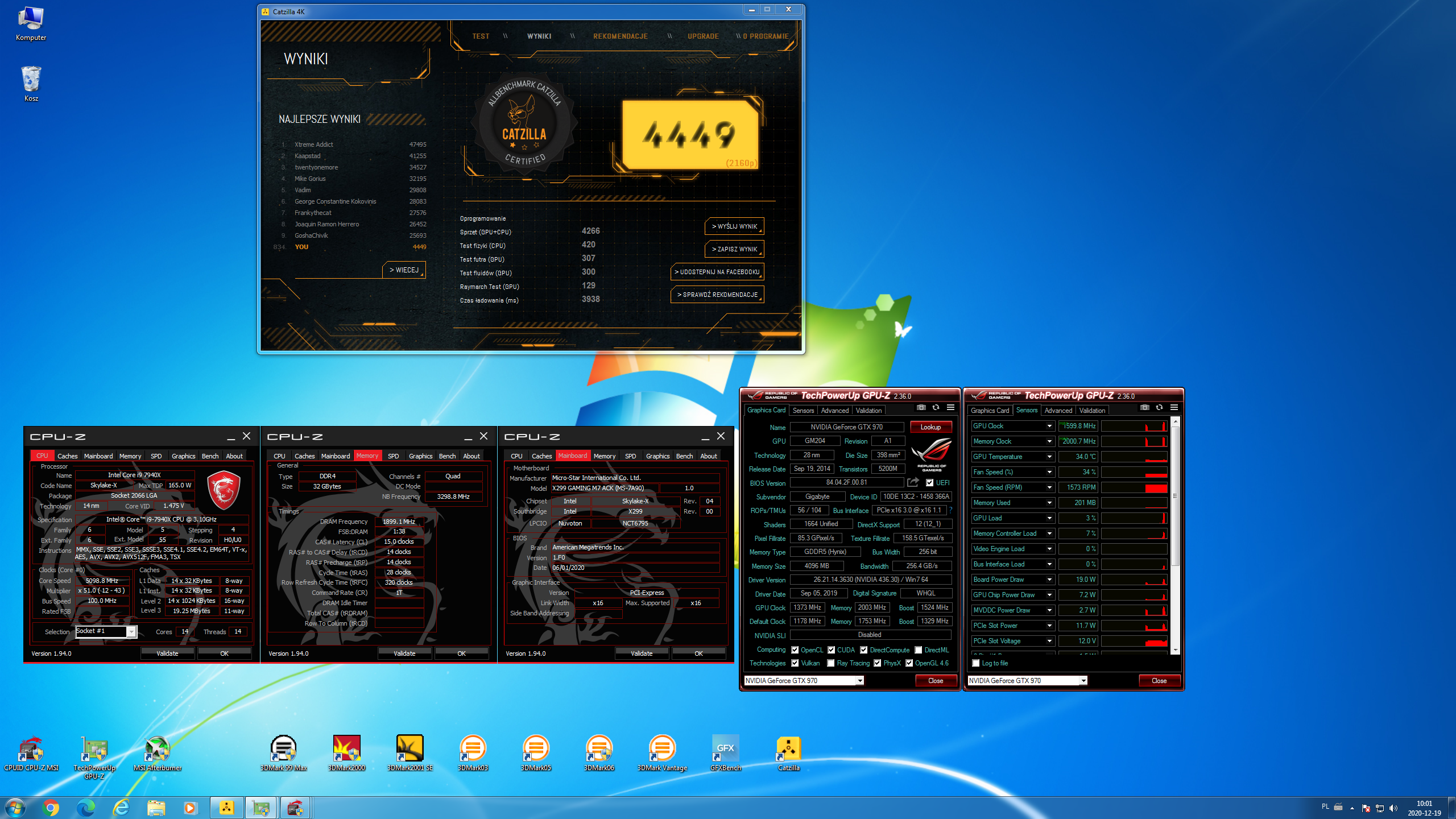Switch to REKOMENDACJE tab in Catzilla
This screenshot has width=1456, height=819.
(x=621, y=36)
